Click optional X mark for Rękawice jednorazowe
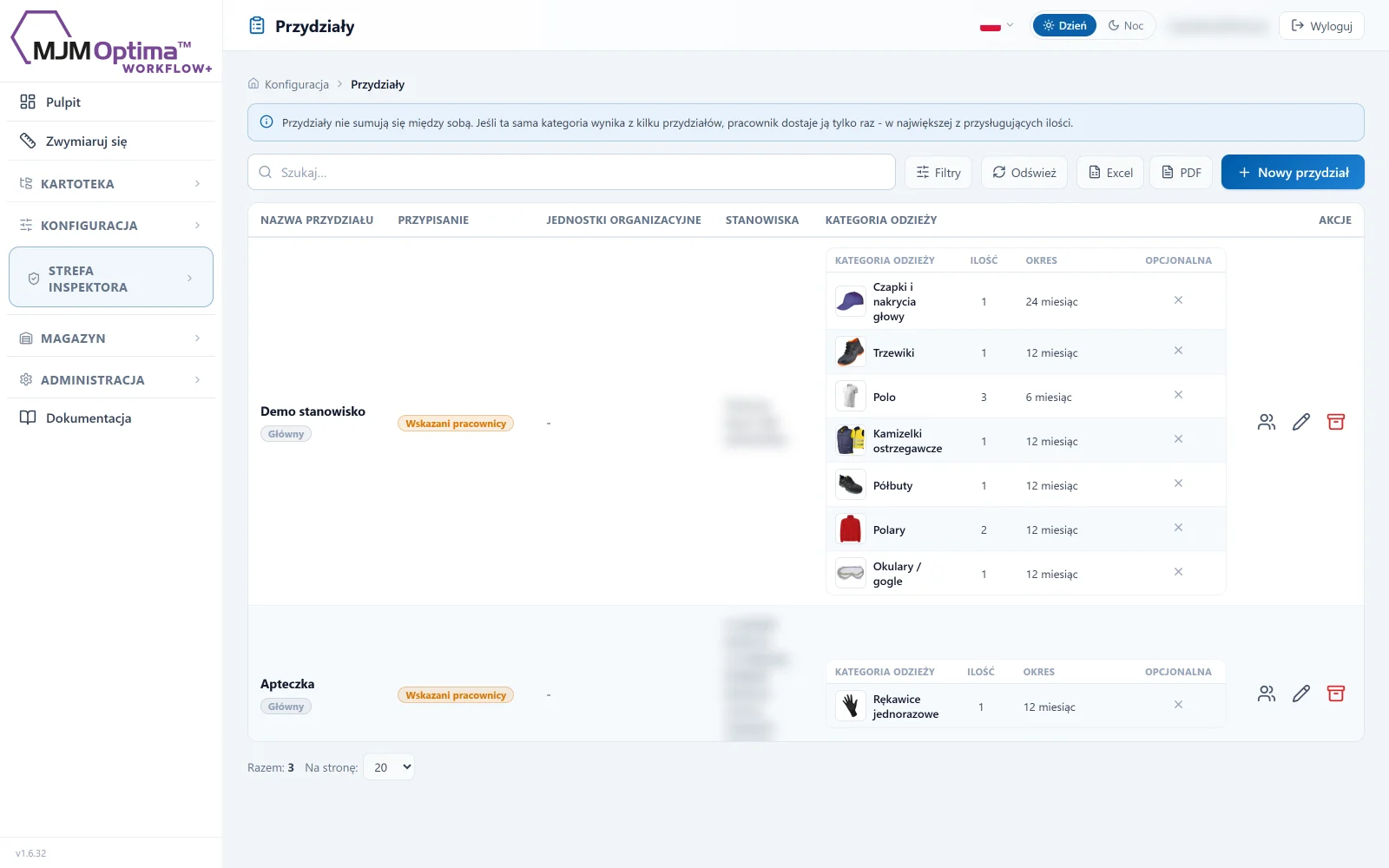 click(1178, 705)
